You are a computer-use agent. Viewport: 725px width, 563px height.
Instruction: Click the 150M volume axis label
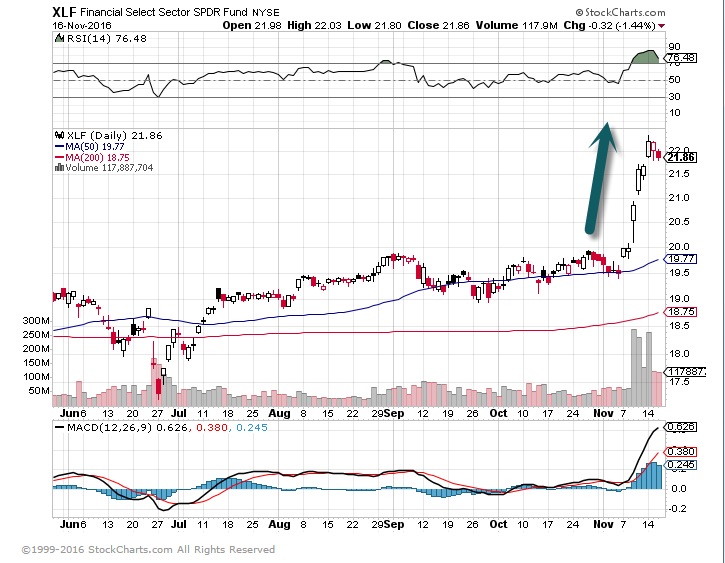click(x=36, y=363)
